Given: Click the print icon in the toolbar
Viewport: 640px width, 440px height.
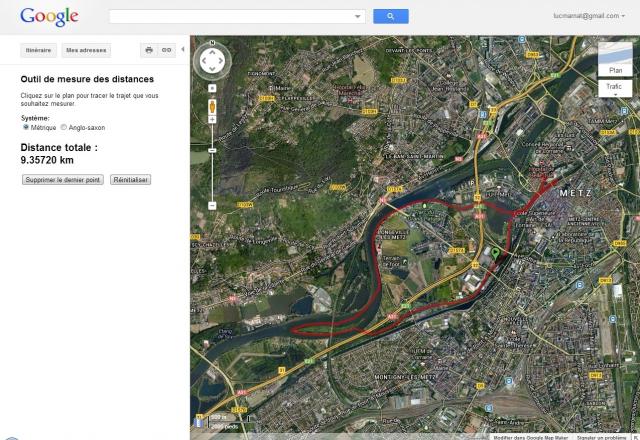Looking at the screenshot, I should [x=149, y=50].
